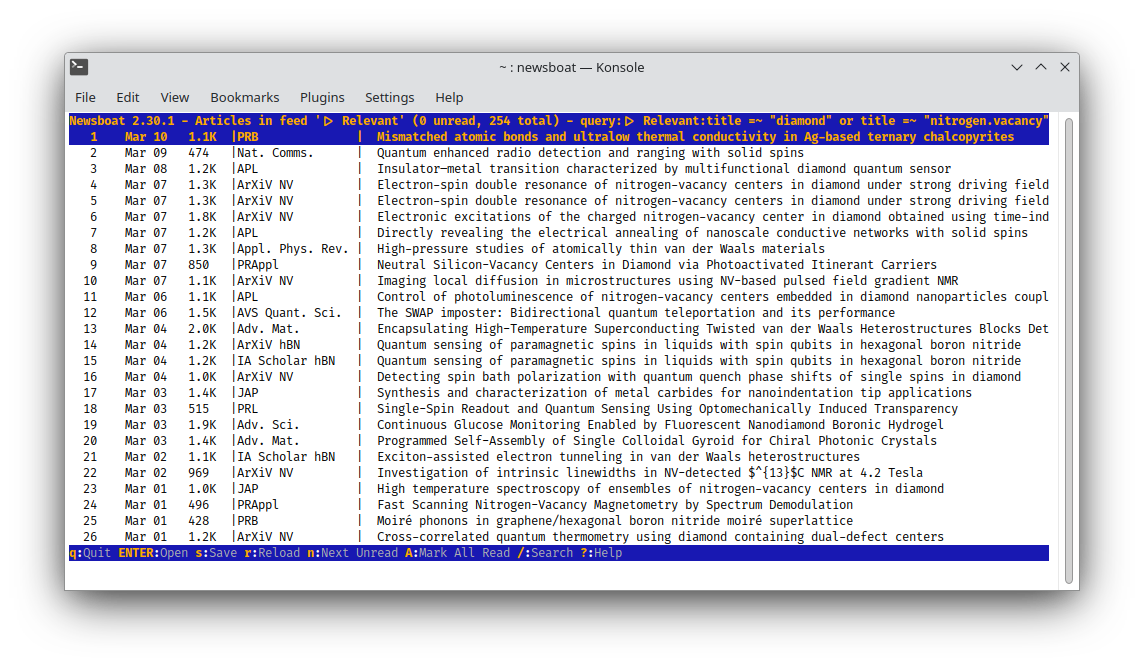Select article 'High temperature spectroscopy of ensembles'

[x=559, y=490]
